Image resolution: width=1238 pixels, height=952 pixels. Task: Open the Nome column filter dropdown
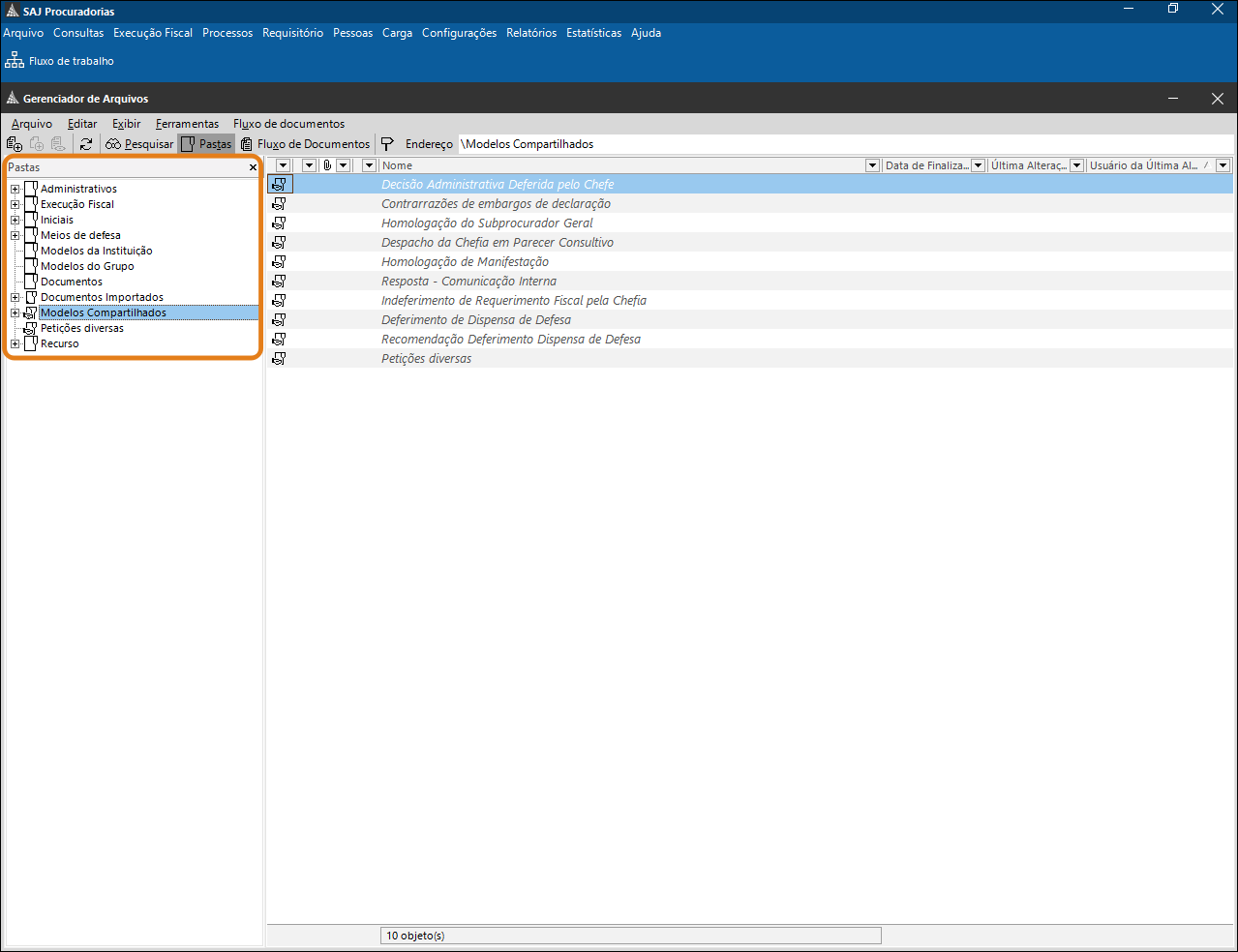(x=872, y=165)
